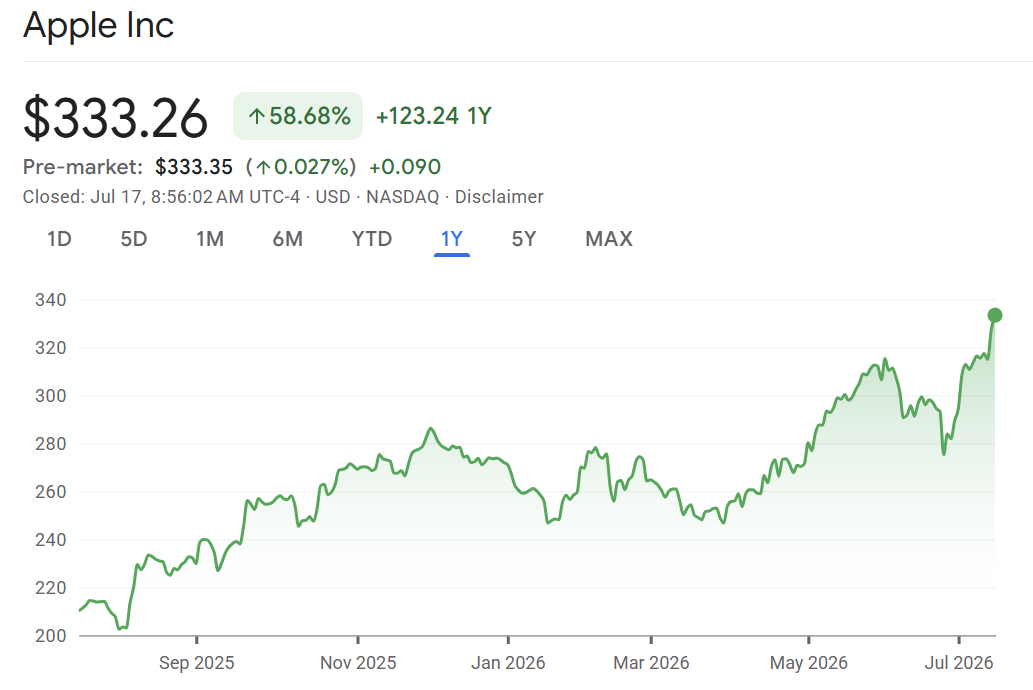Click the 260 y-axis label

point(51,492)
